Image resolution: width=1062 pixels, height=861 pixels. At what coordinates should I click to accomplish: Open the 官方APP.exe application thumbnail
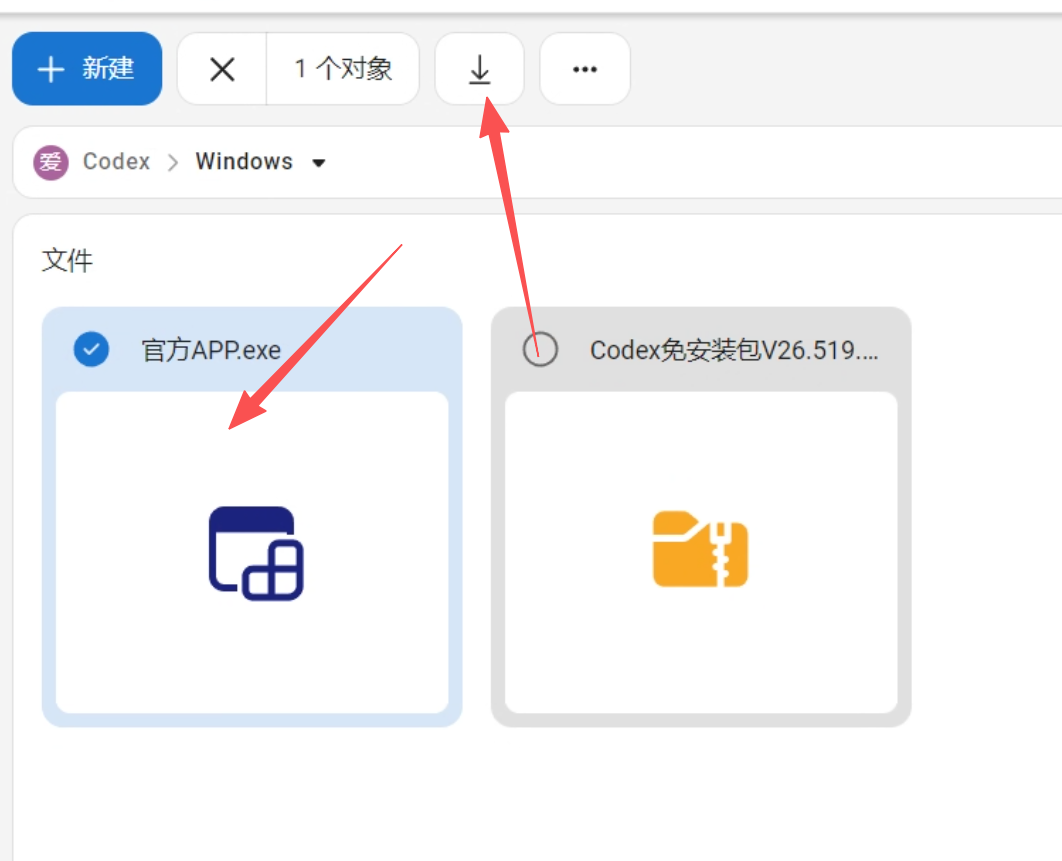click(252, 552)
